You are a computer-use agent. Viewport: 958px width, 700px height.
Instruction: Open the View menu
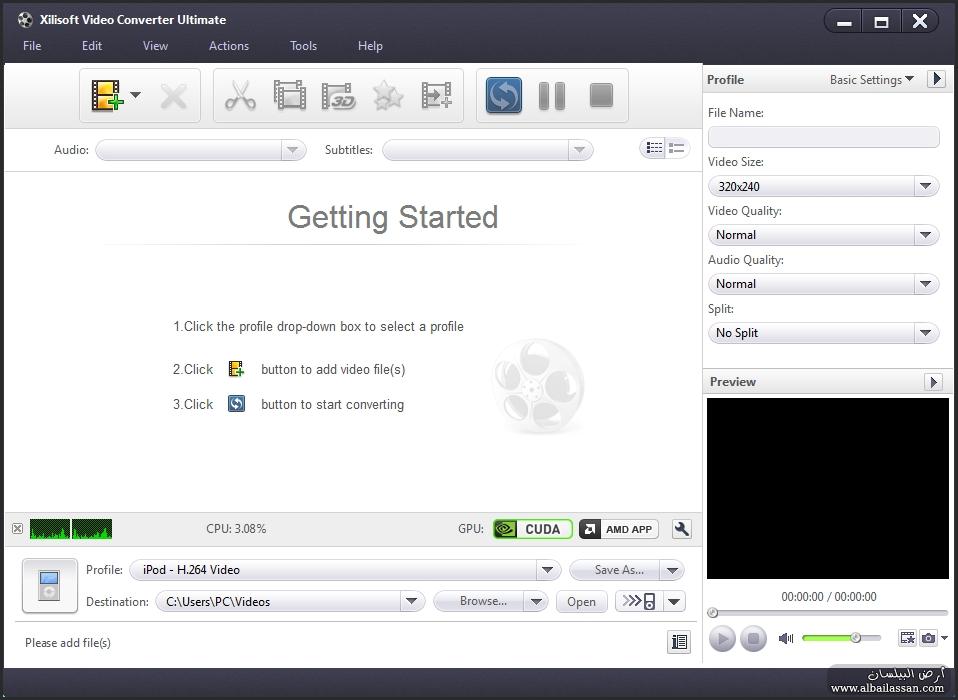click(155, 46)
